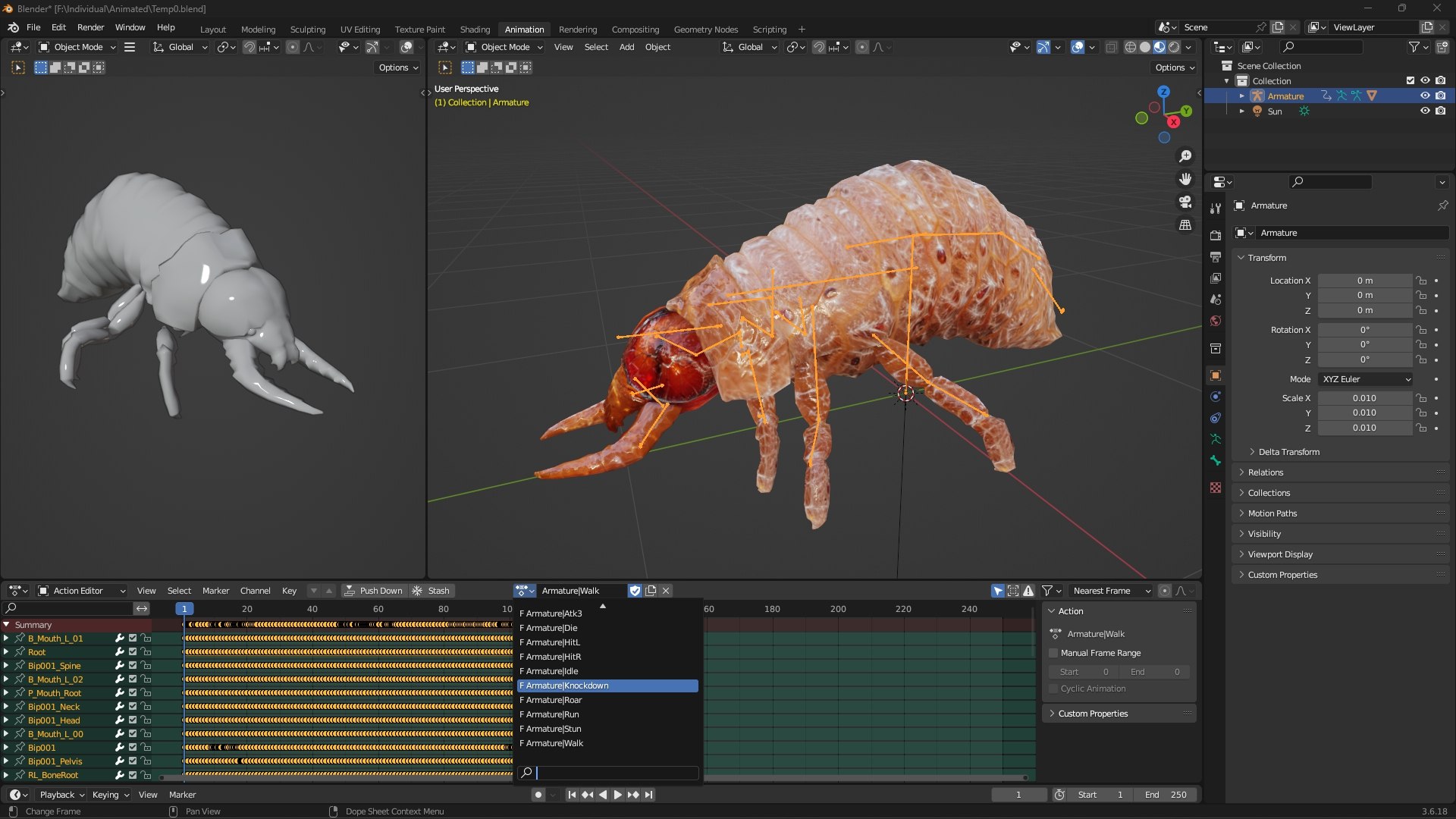Open the World properties tab
The height and width of the screenshot is (819, 1456).
(1216, 321)
